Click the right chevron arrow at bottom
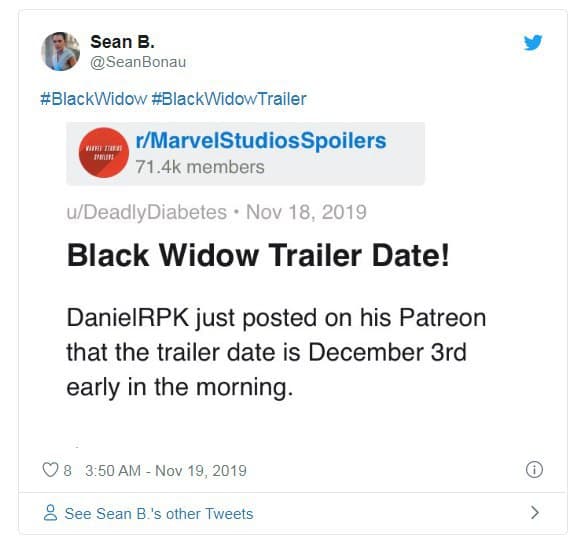 [x=535, y=513]
